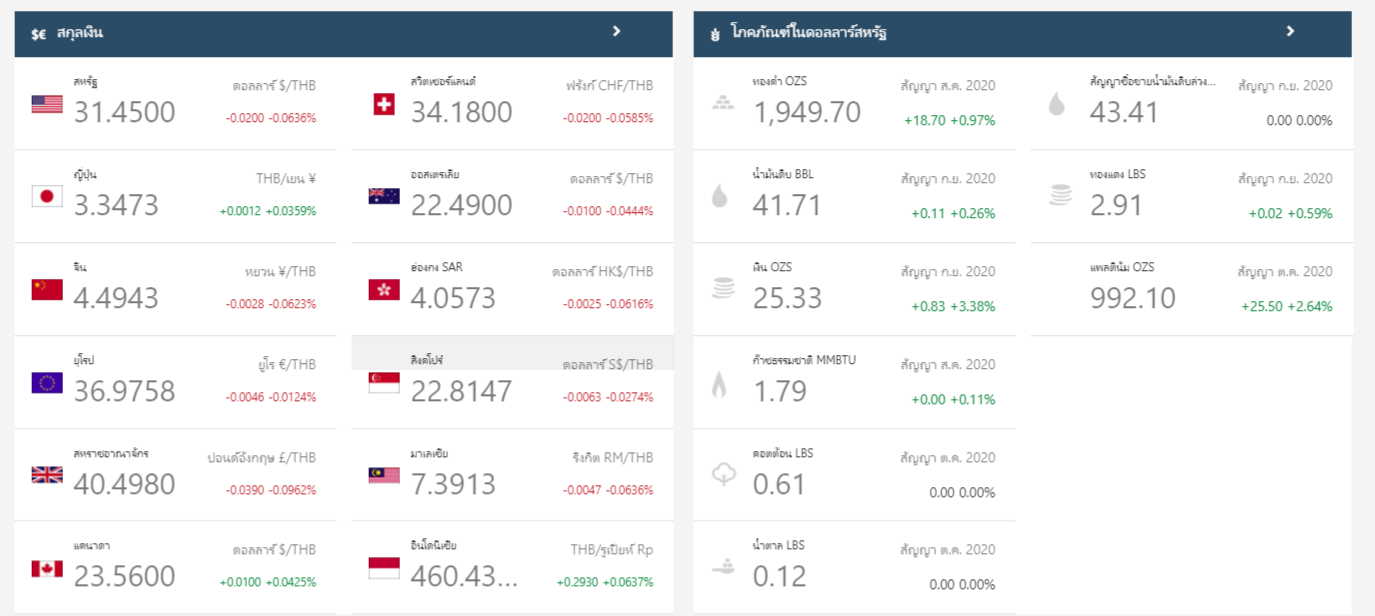The height and width of the screenshot is (616, 1375).
Task: Click the Switzerland flag icon
Action: coord(384,104)
